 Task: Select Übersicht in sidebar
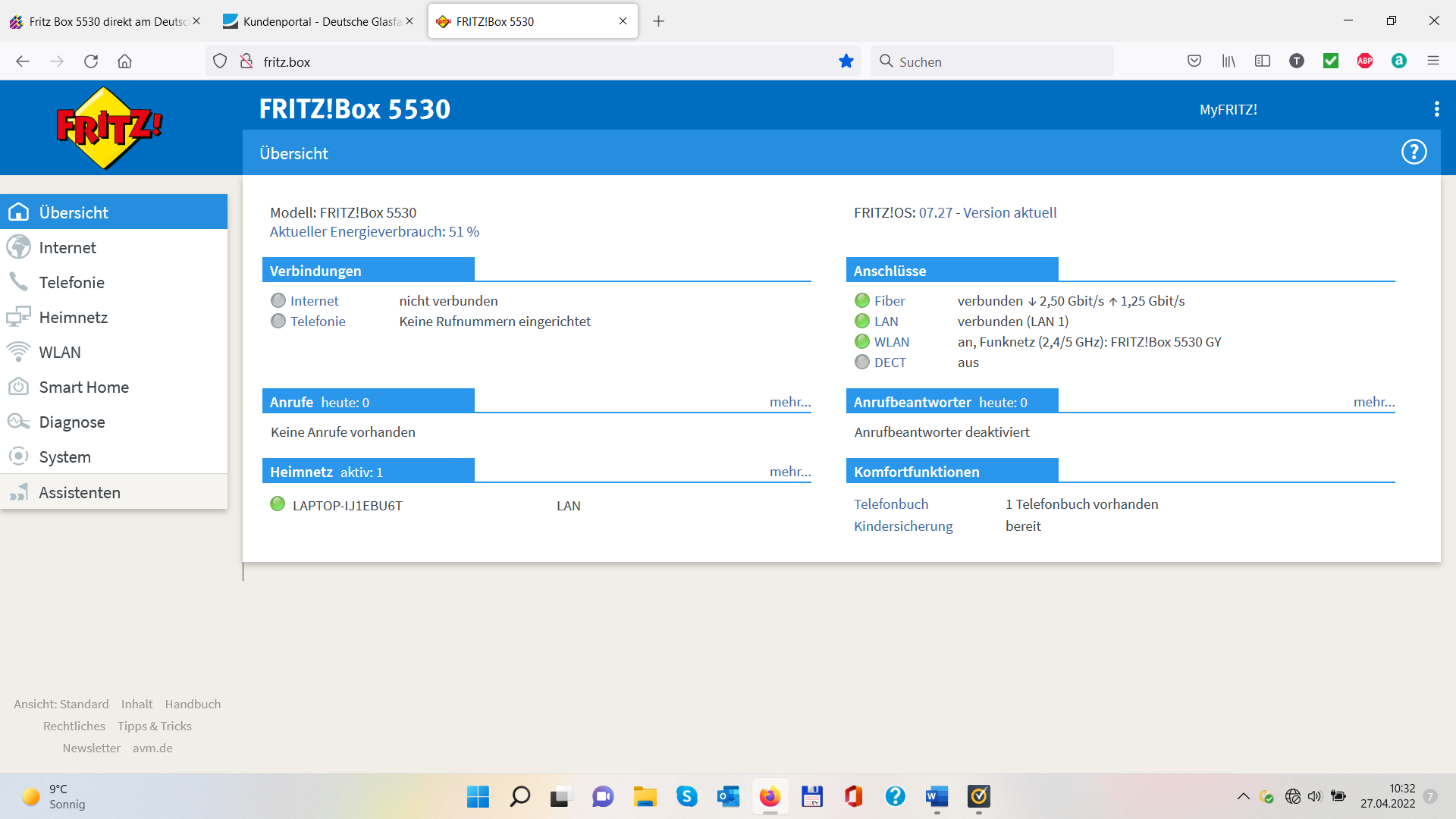(114, 212)
